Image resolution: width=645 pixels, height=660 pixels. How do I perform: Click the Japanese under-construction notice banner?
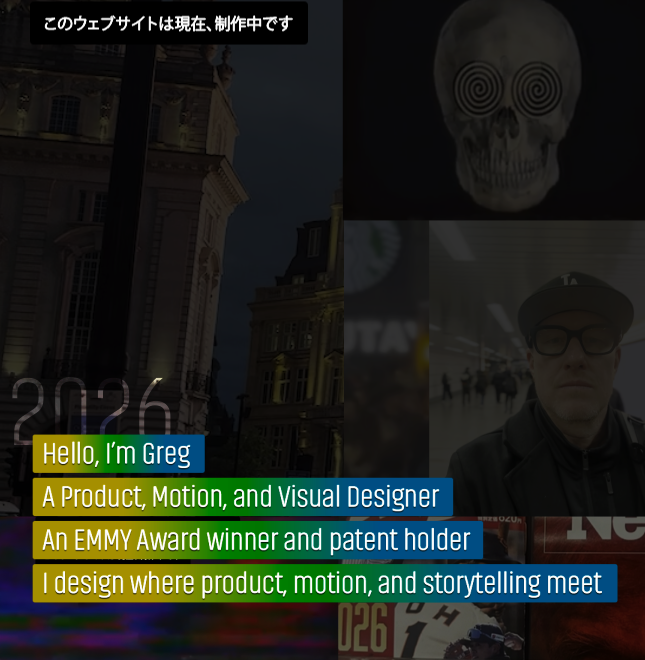pos(168,23)
